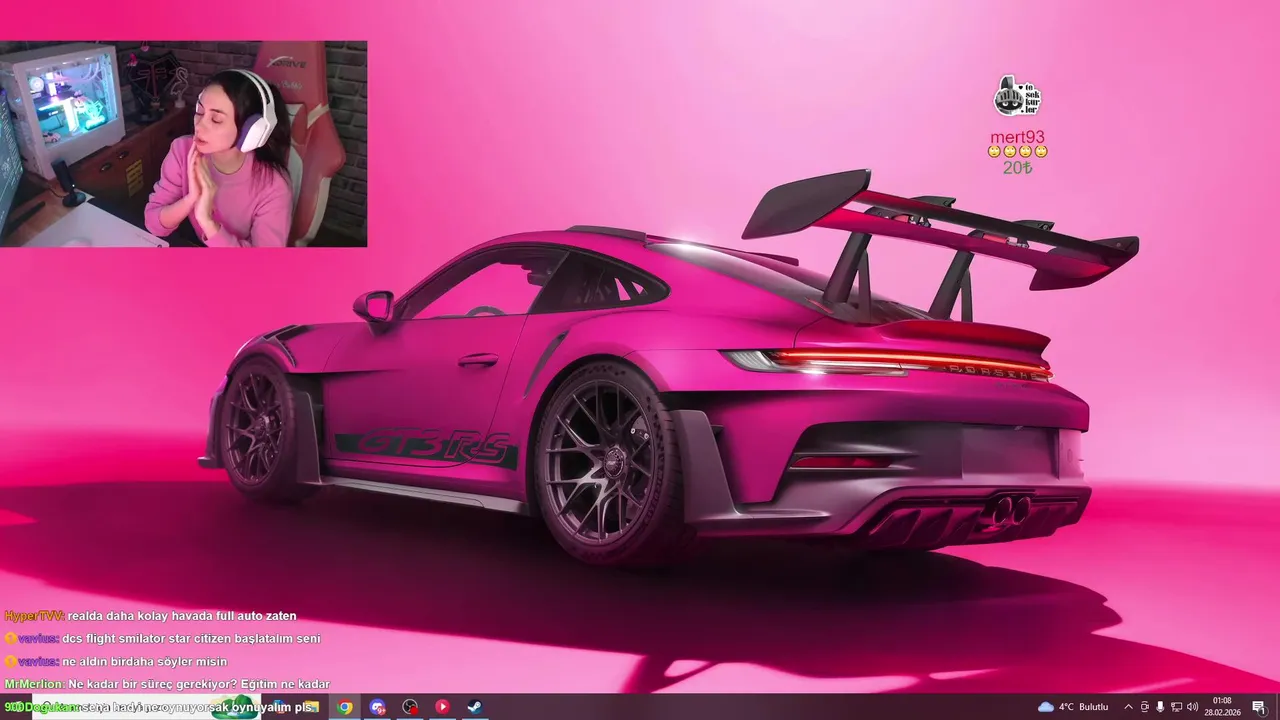The height and width of the screenshot is (720, 1280).
Task: Open network settings tray icon
Action: click(x=1176, y=707)
